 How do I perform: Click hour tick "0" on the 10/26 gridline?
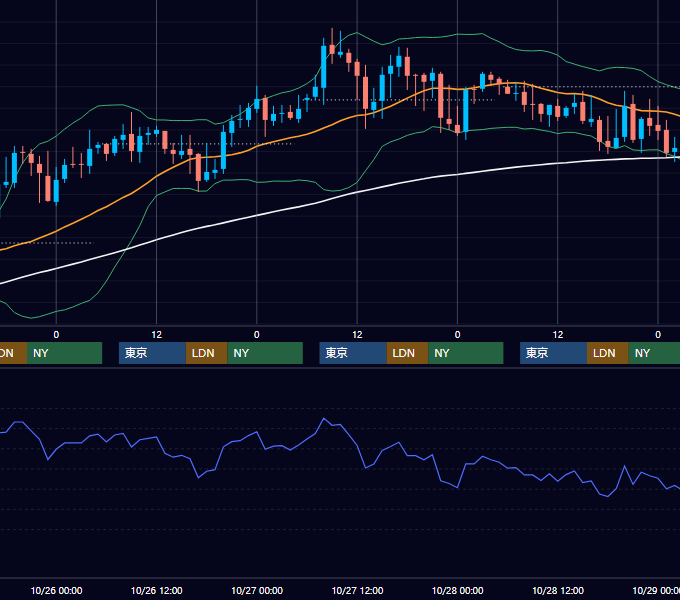(x=56, y=335)
